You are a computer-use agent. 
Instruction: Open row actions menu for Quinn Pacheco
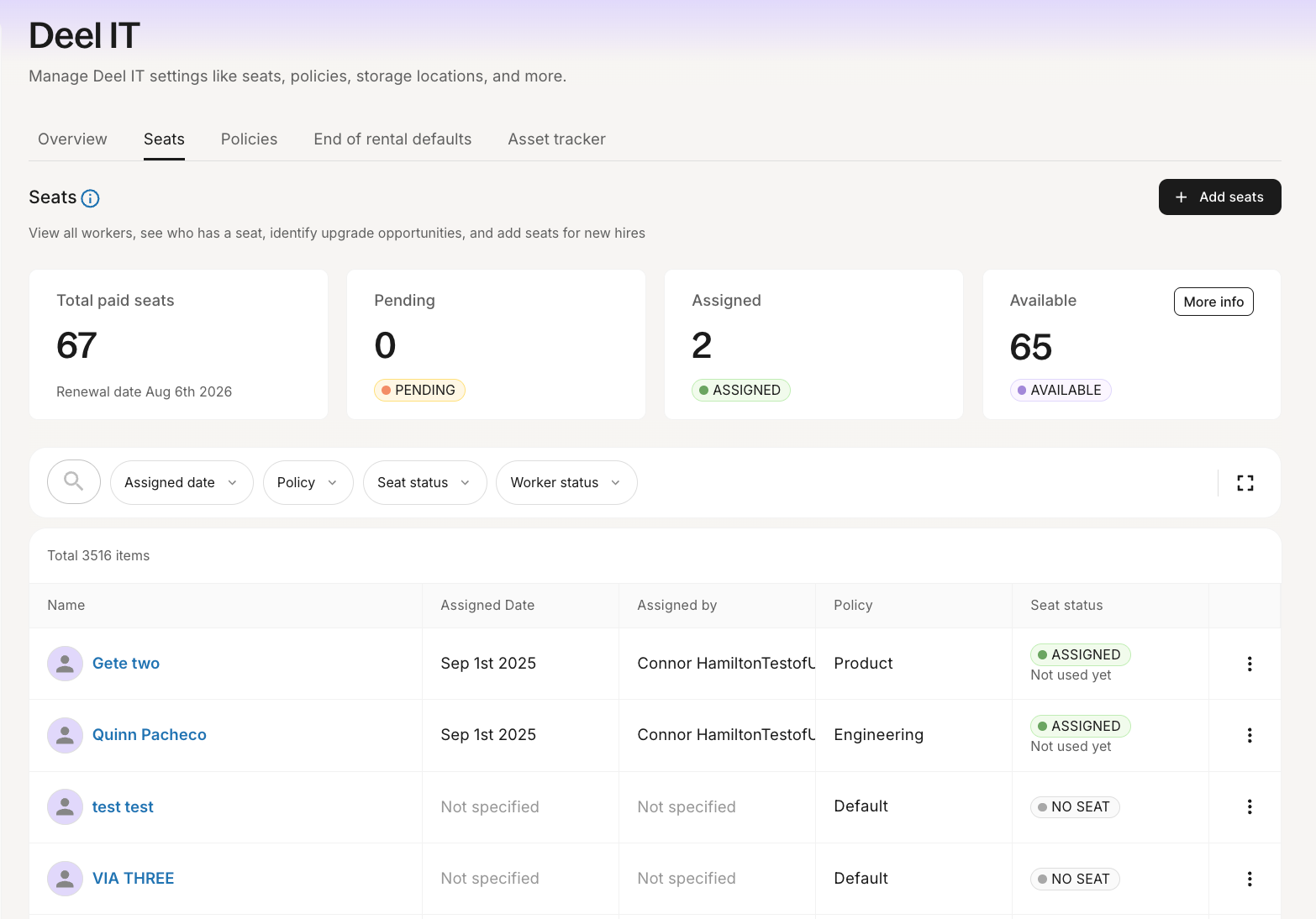click(x=1249, y=735)
